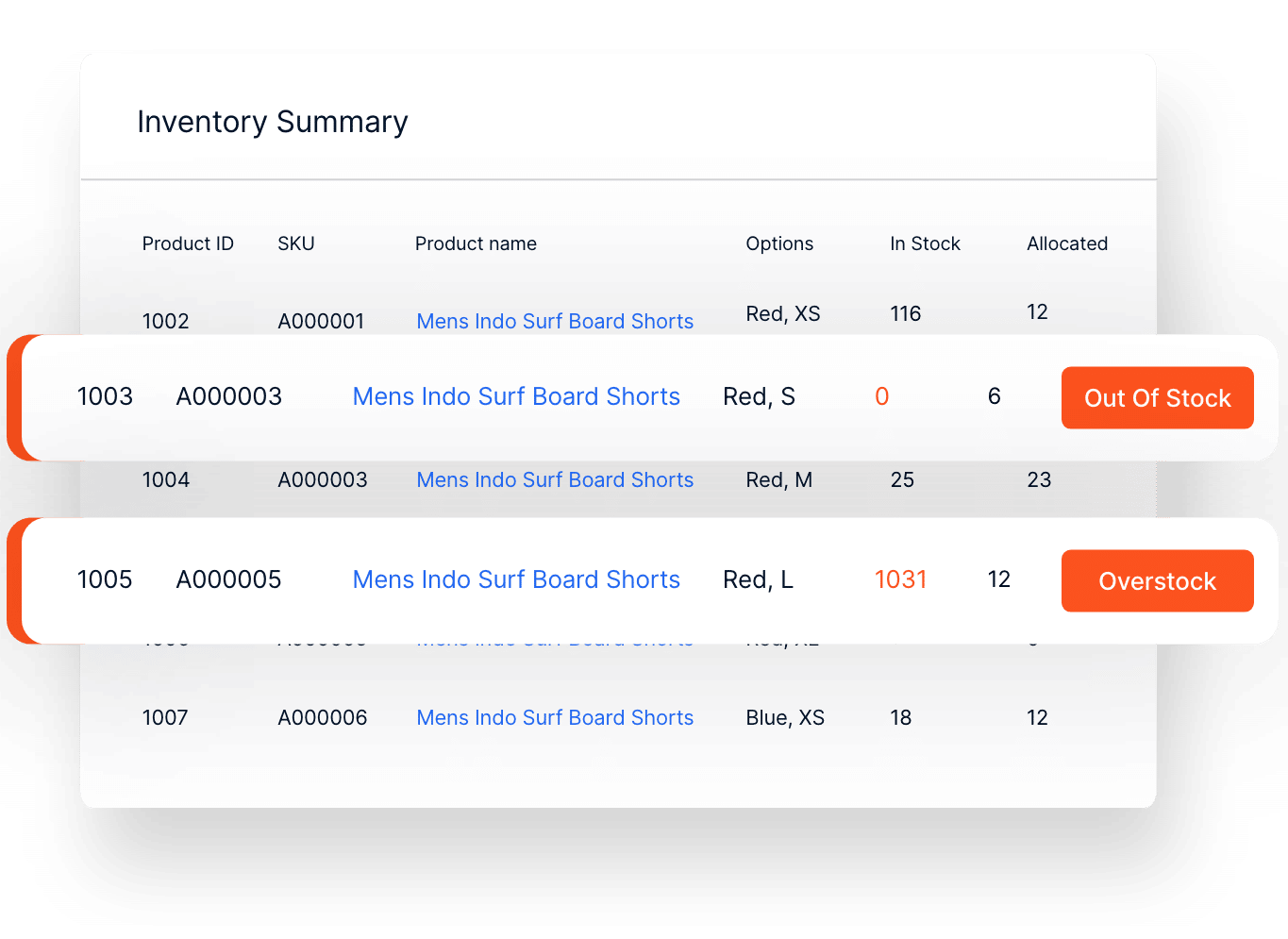
Task: Open product link in row 1002
Action: coord(555,321)
